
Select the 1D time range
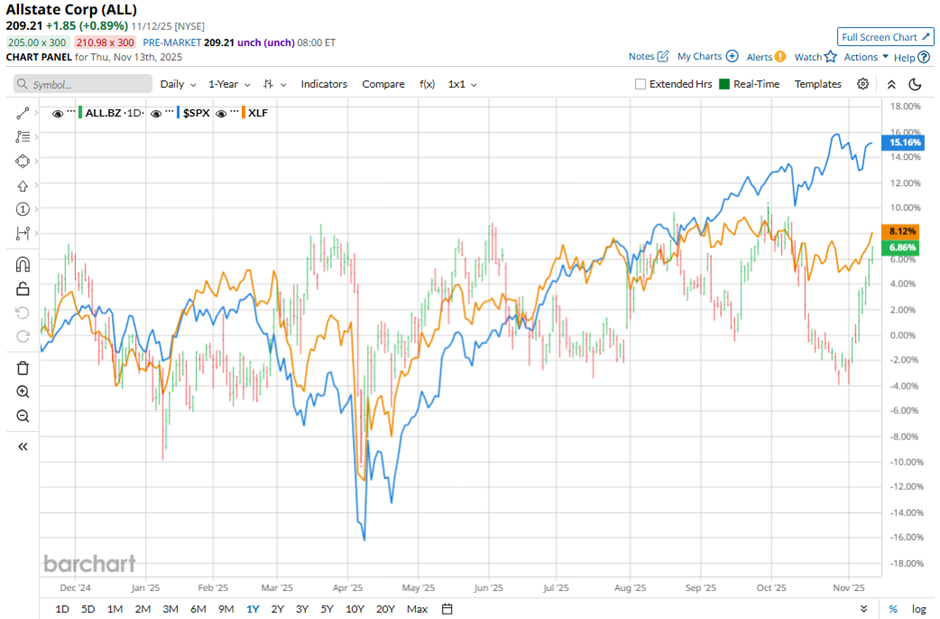coord(62,609)
